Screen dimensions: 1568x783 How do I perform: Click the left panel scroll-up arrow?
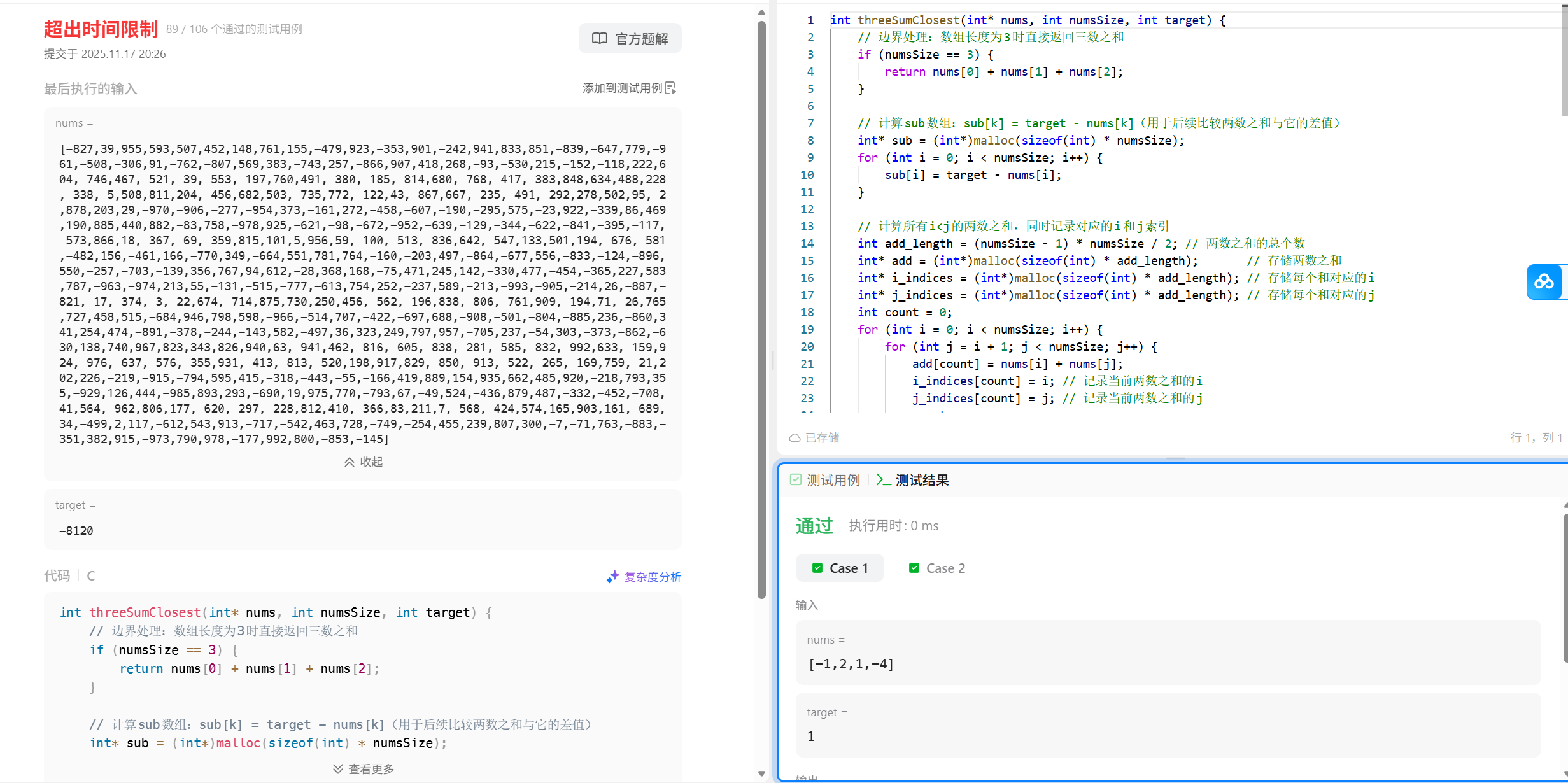761,12
